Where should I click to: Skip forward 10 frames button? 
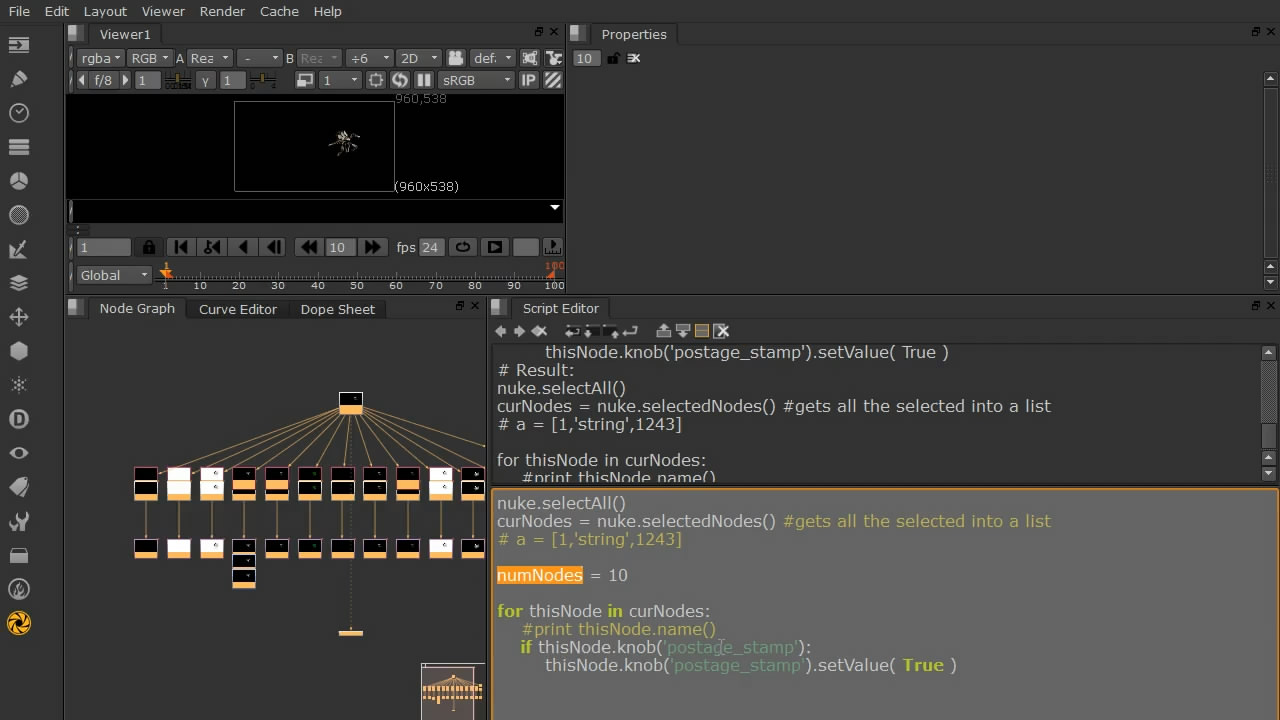pos(373,247)
